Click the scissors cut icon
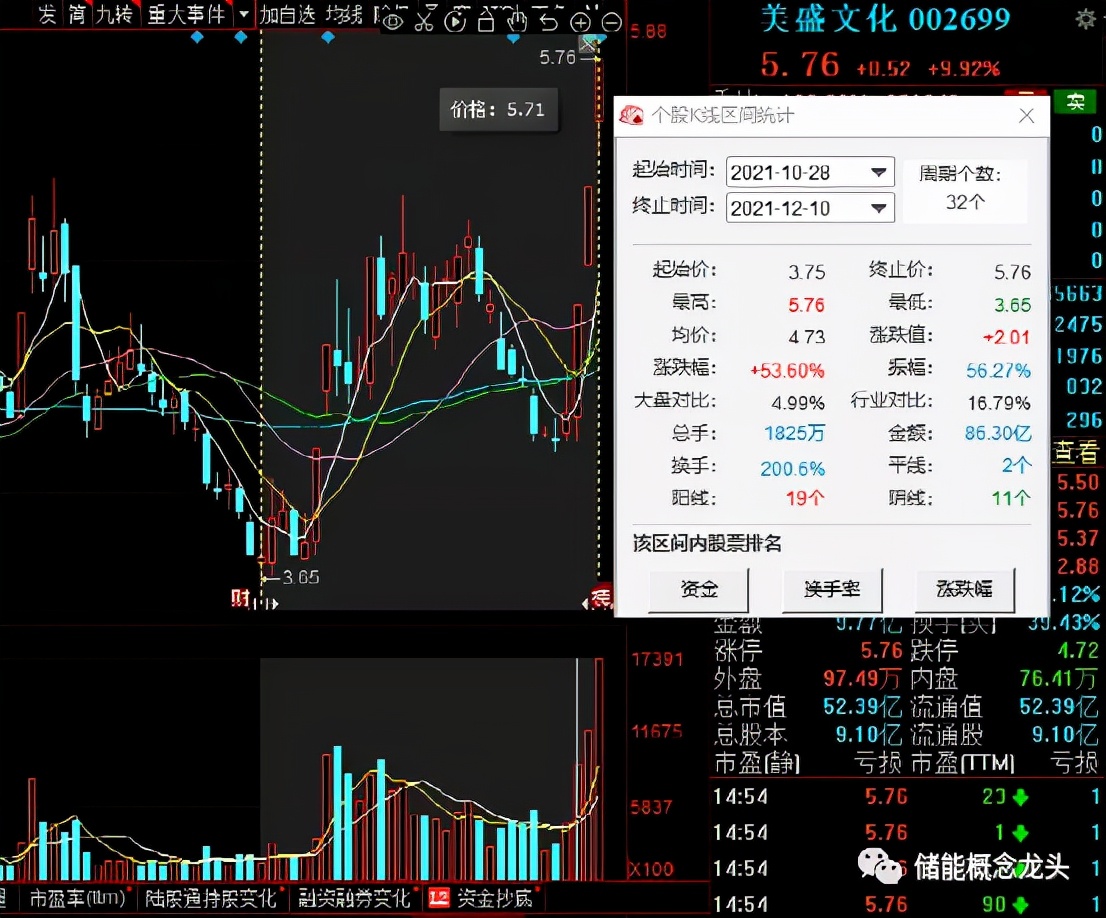This screenshot has height=918, width=1106. [424, 21]
